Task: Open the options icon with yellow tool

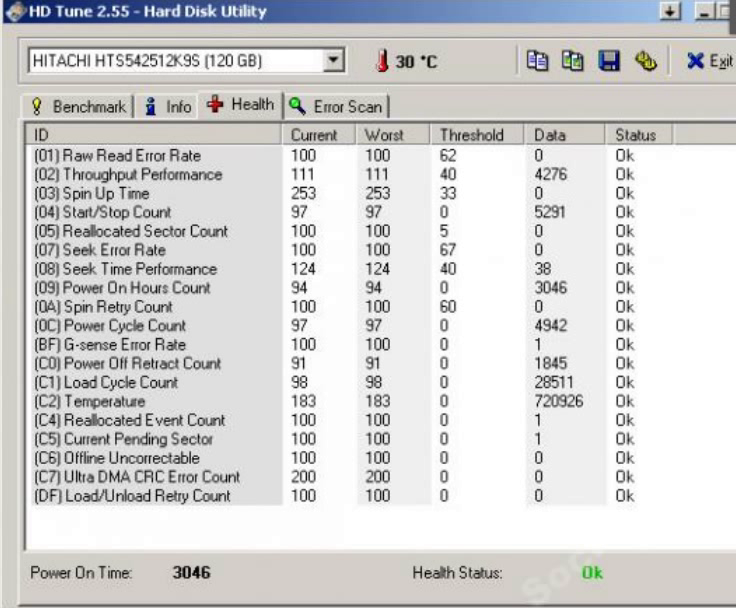Action: pyautogui.click(x=646, y=61)
